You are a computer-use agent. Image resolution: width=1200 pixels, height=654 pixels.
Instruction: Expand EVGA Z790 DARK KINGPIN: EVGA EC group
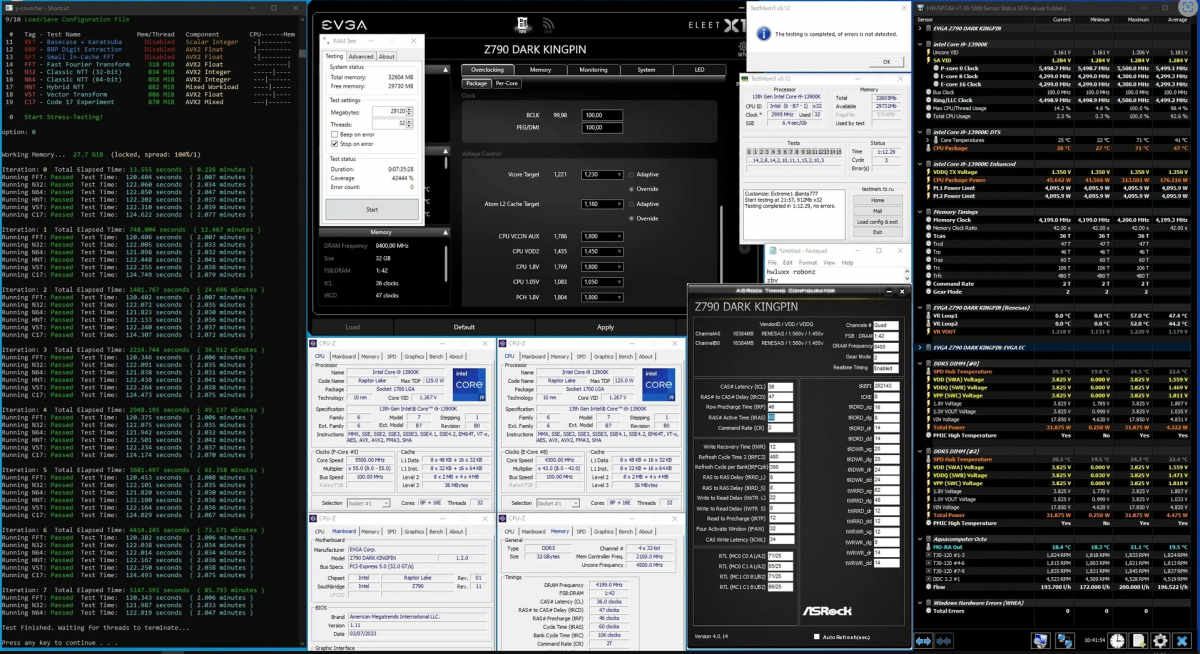921,347
